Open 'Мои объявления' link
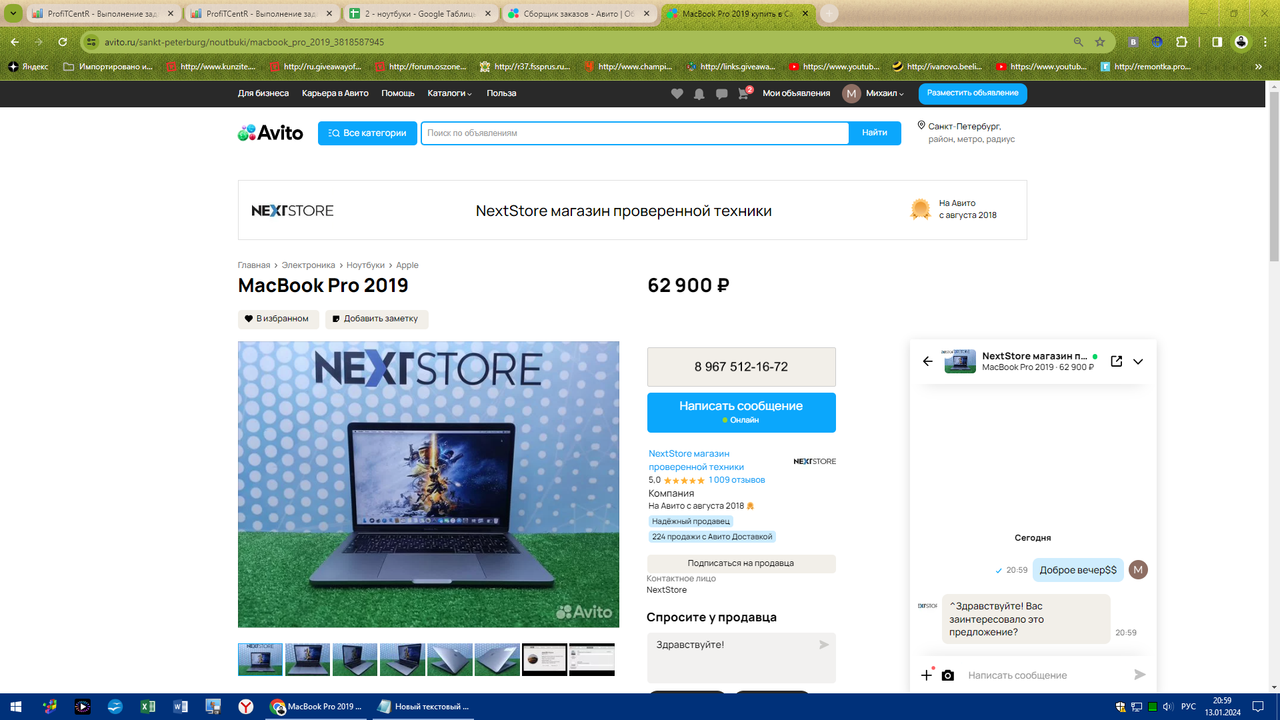Screen dimensions: 1280x720 (x=796, y=93)
